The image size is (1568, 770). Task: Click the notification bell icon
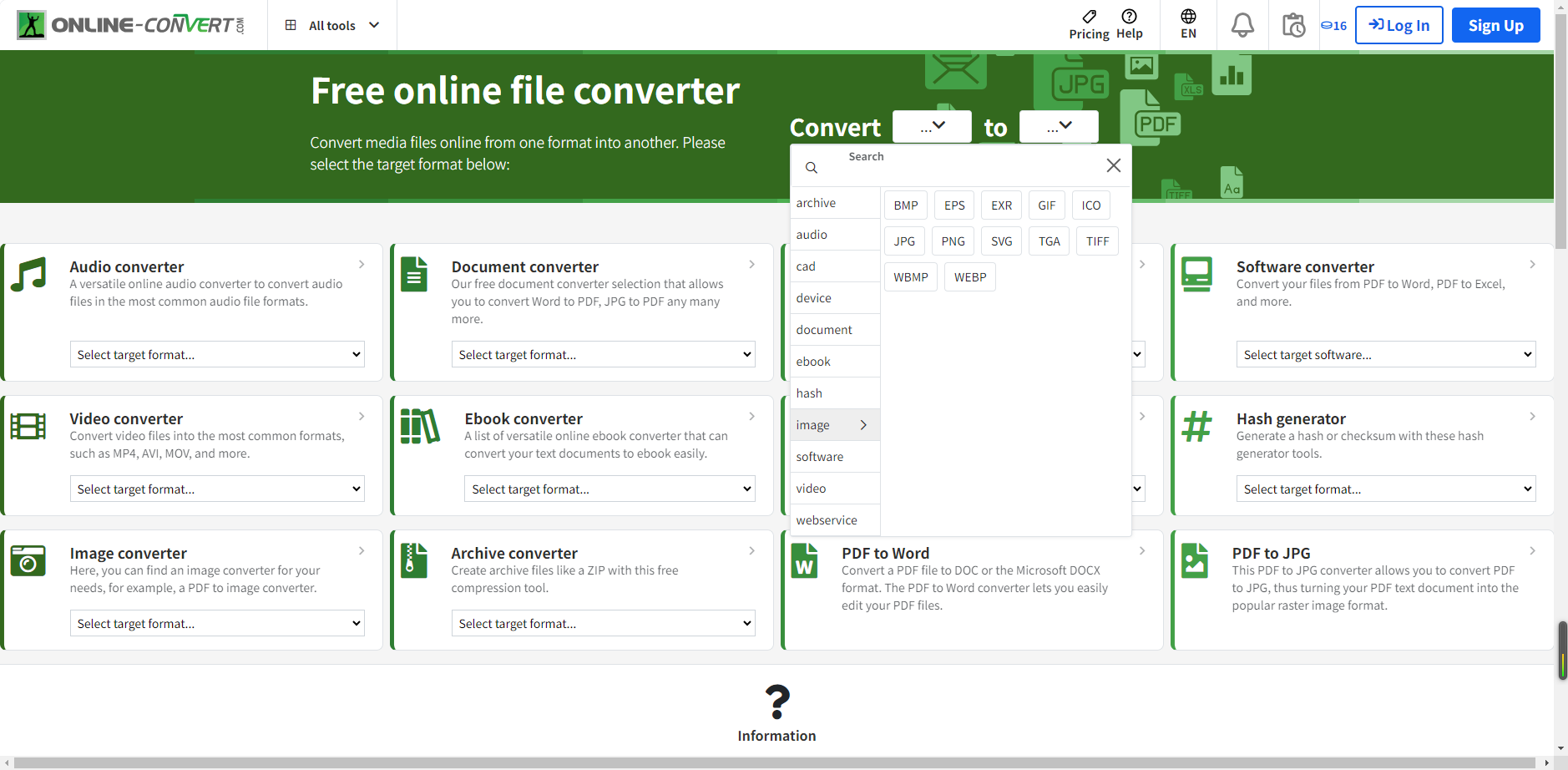click(x=1242, y=25)
